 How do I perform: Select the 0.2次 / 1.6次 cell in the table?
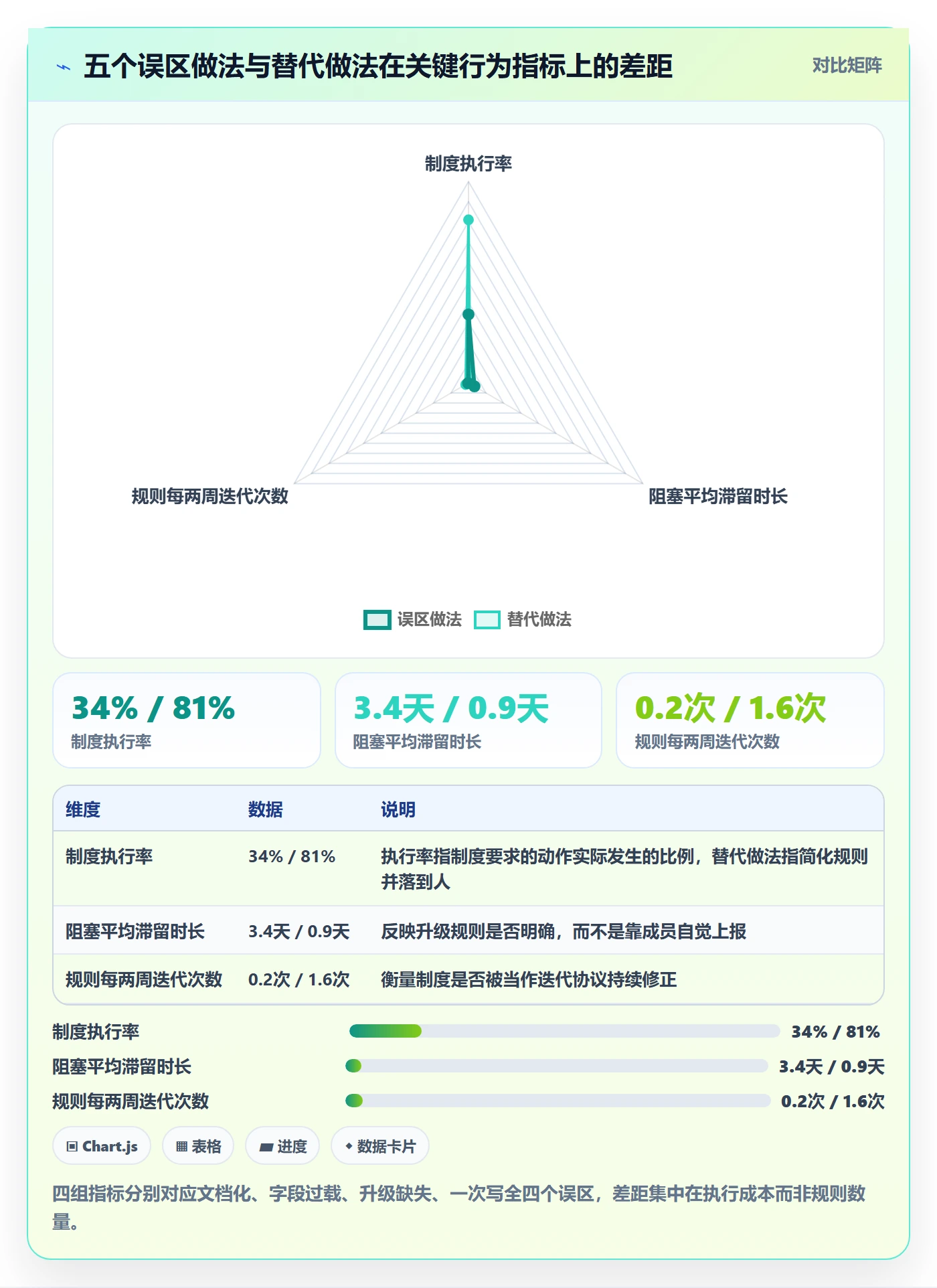click(299, 979)
